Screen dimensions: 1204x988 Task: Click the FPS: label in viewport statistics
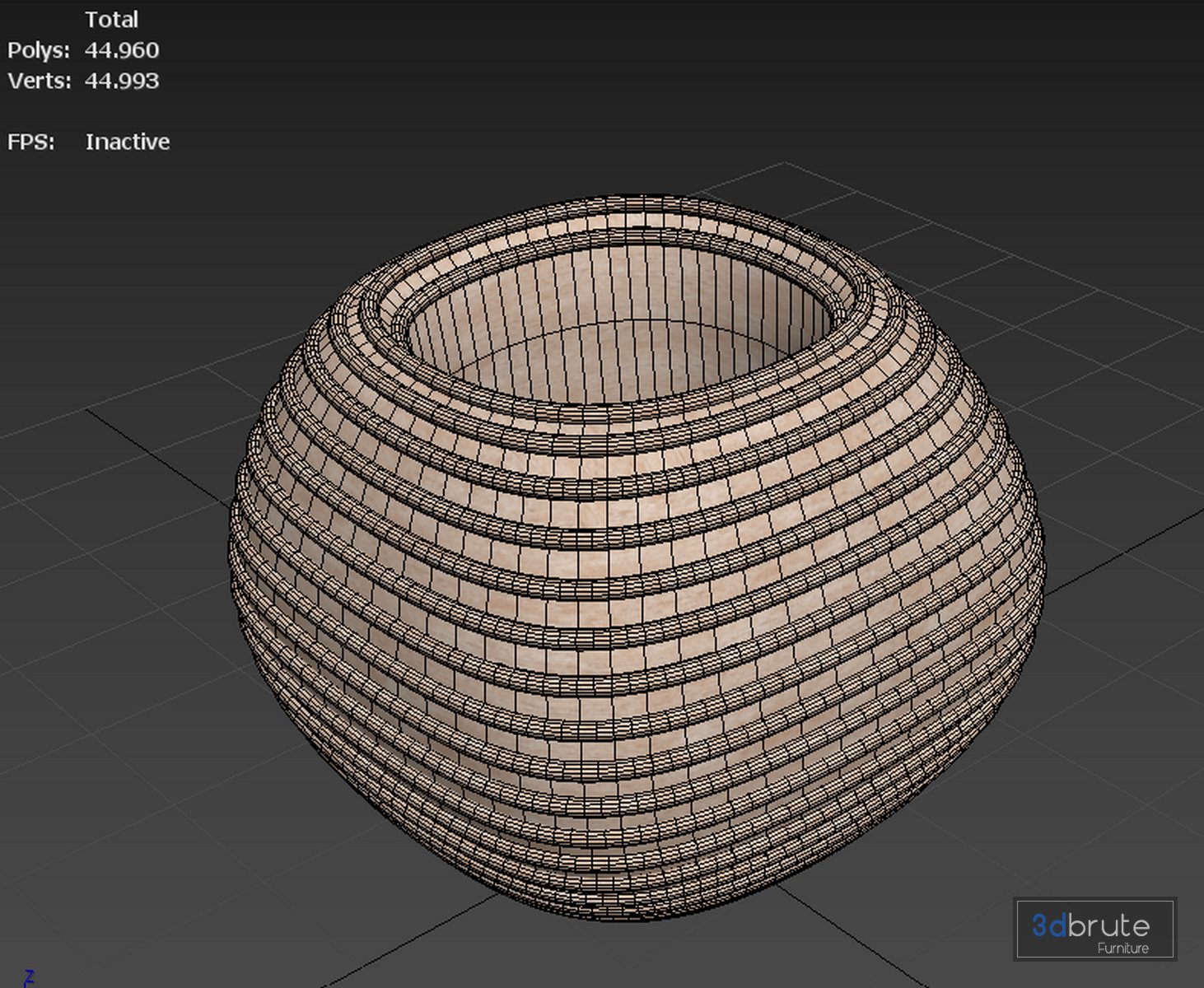(31, 142)
